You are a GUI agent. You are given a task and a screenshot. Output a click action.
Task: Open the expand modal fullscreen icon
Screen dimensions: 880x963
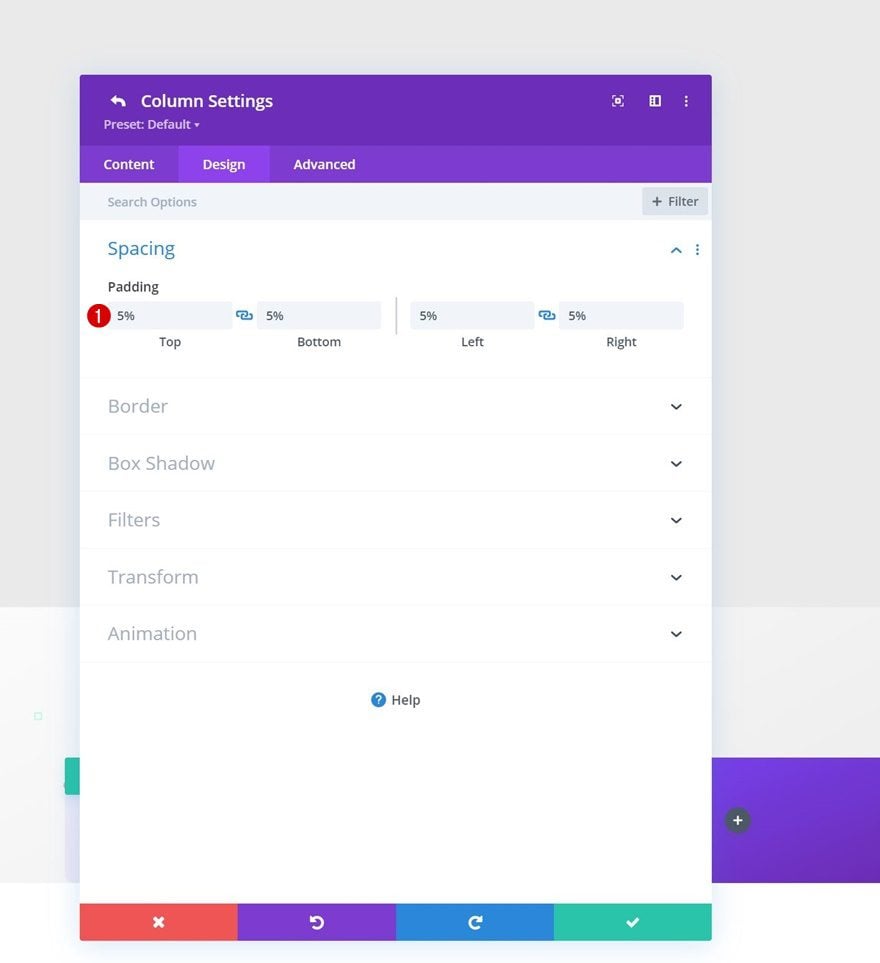click(x=618, y=101)
